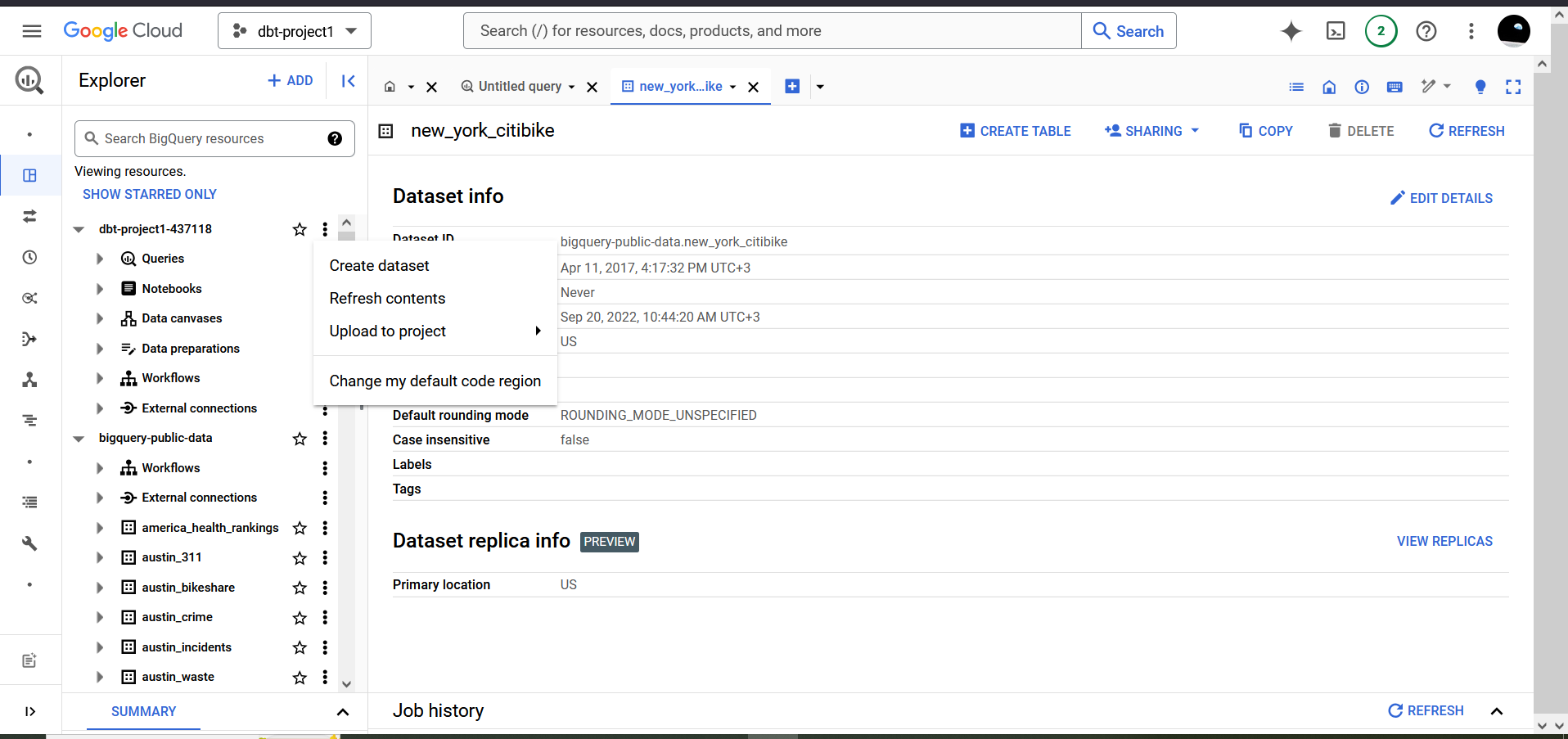Collapse the Explorer panel
The image size is (1568, 739).
(348, 80)
